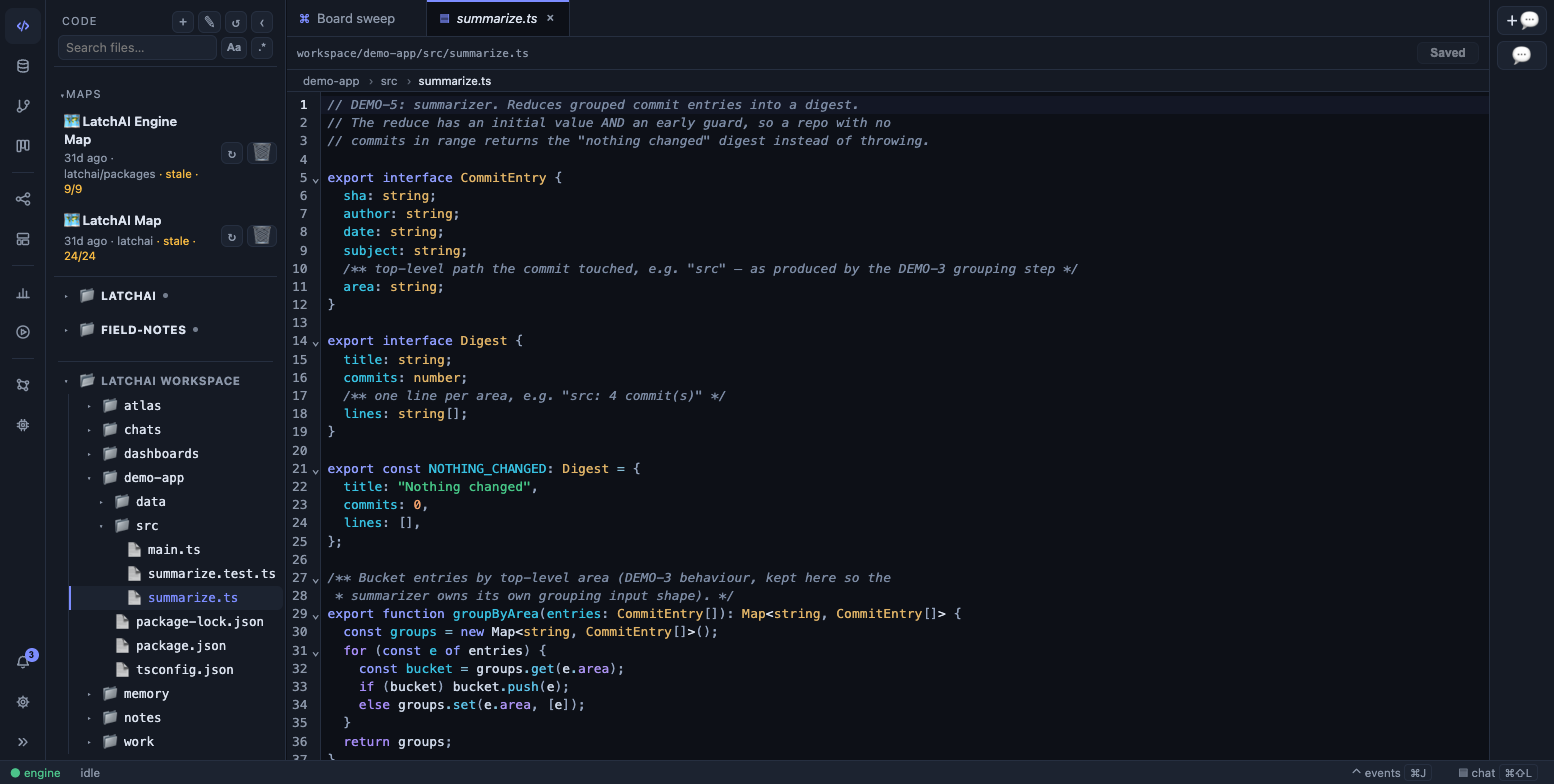
Task: Click the Saved status button
Action: click(1447, 53)
